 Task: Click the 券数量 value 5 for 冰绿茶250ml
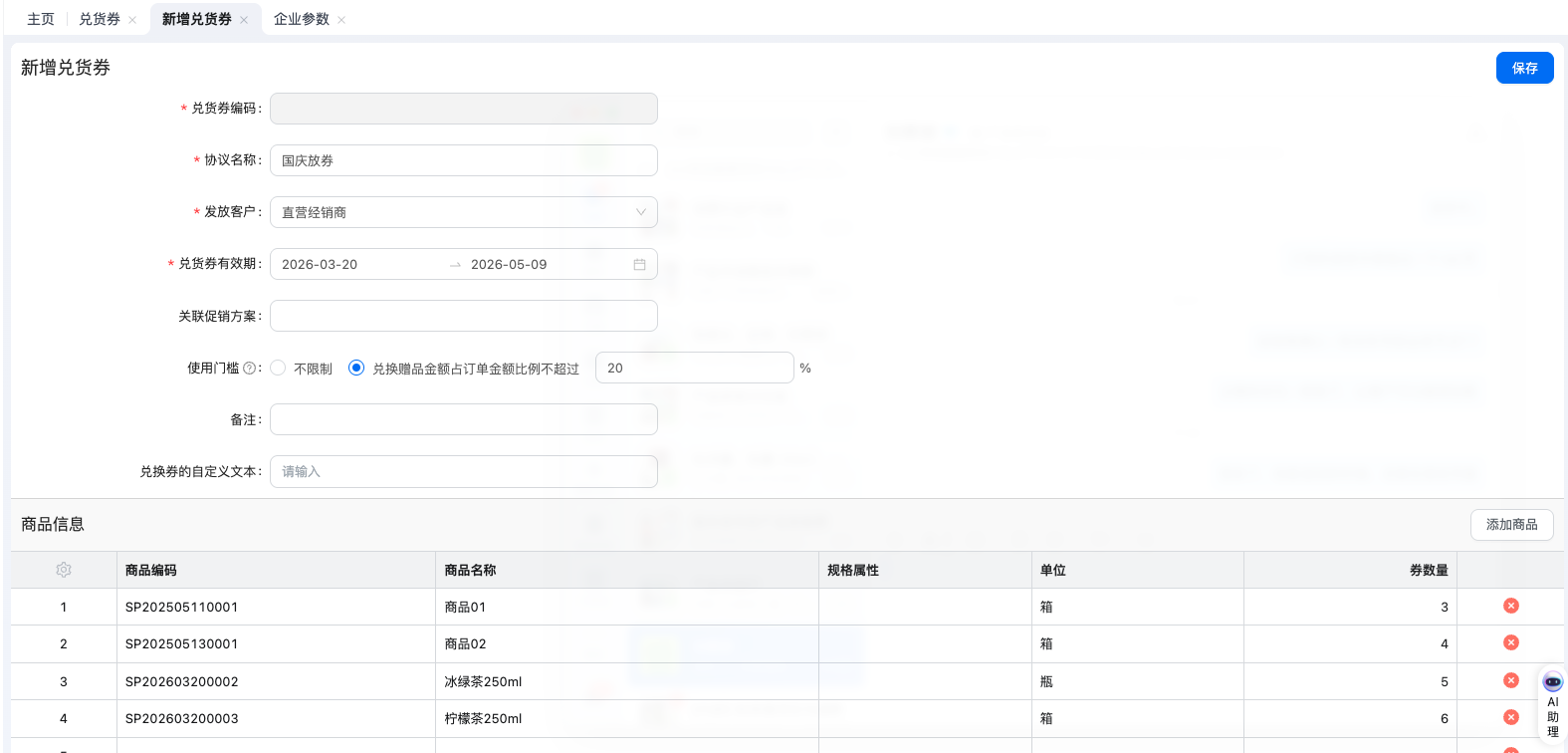click(1350, 681)
